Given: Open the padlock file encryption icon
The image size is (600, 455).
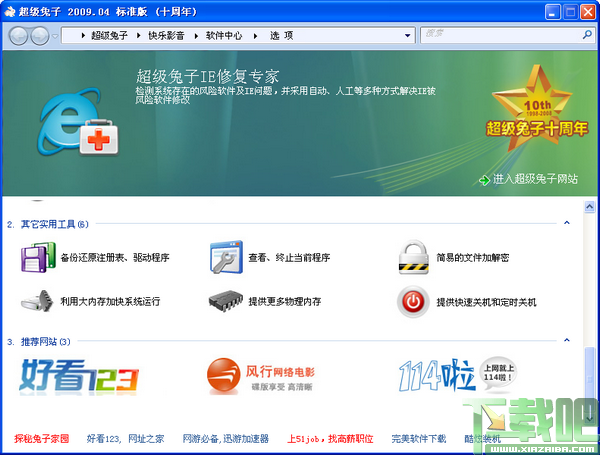Looking at the screenshot, I should click(x=413, y=257).
